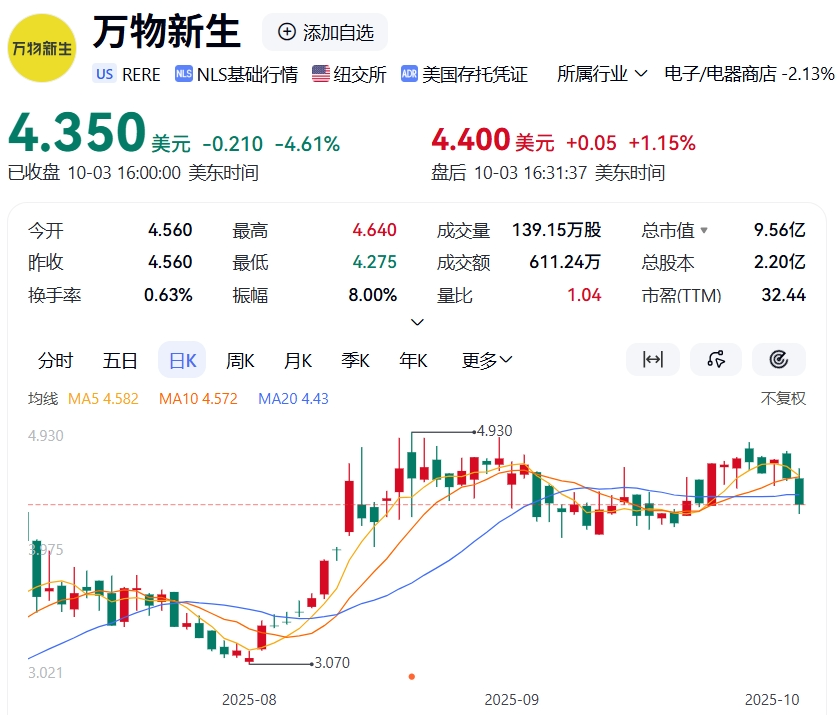The height and width of the screenshot is (715, 839).
Task: Switch to 分时 chart tab
Action: click(55, 360)
